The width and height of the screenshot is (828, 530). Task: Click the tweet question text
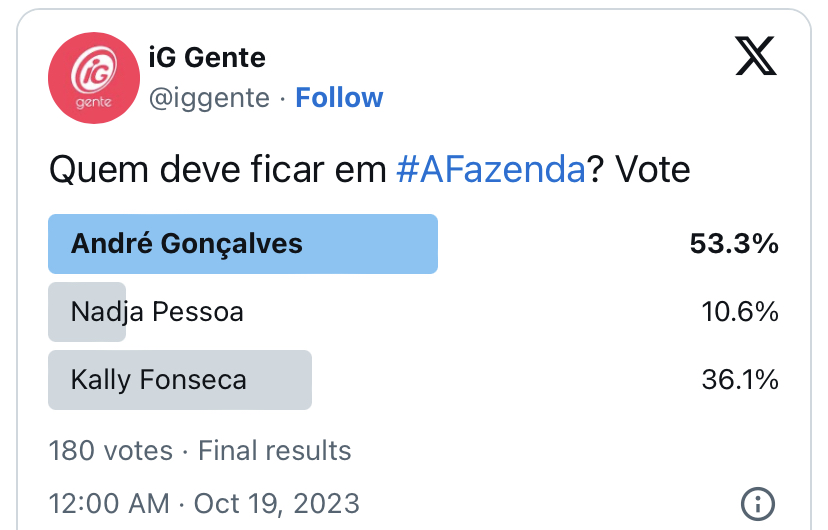370,169
